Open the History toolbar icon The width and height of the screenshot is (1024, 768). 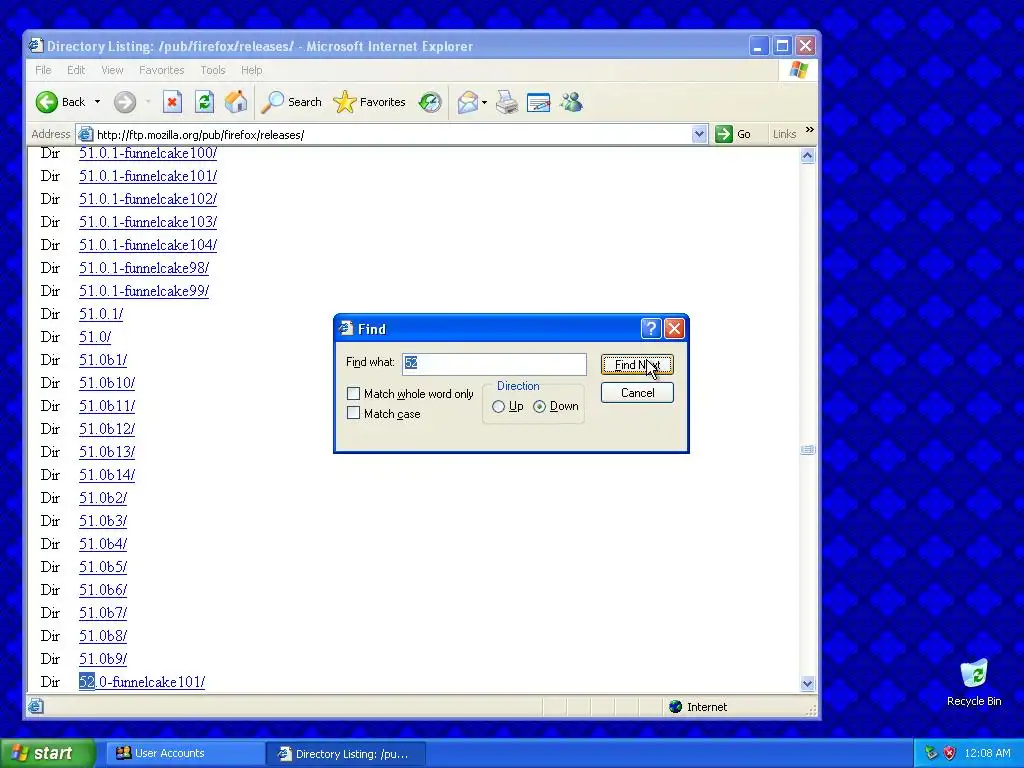click(x=430, y=102)
